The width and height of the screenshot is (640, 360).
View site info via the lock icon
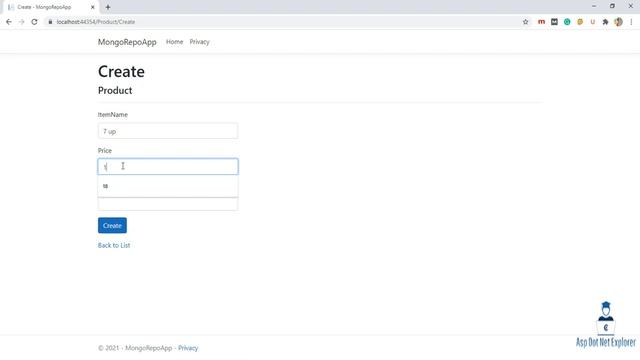(x=50, y=22)
